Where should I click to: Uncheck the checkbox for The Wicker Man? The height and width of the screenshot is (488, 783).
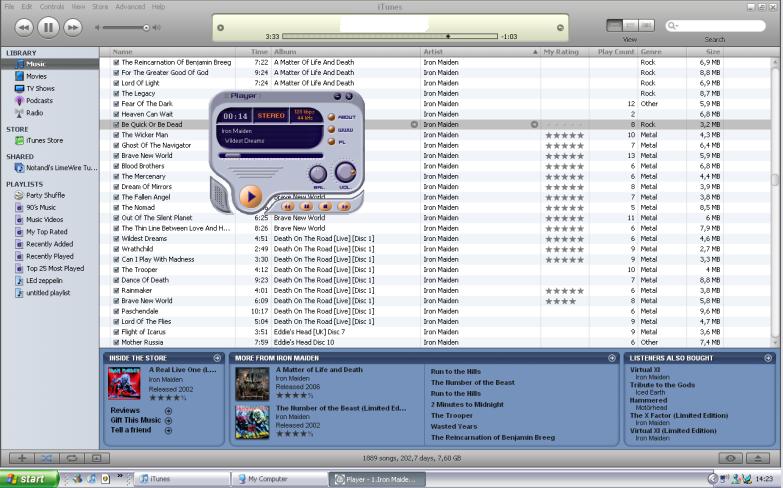point(116,135)
